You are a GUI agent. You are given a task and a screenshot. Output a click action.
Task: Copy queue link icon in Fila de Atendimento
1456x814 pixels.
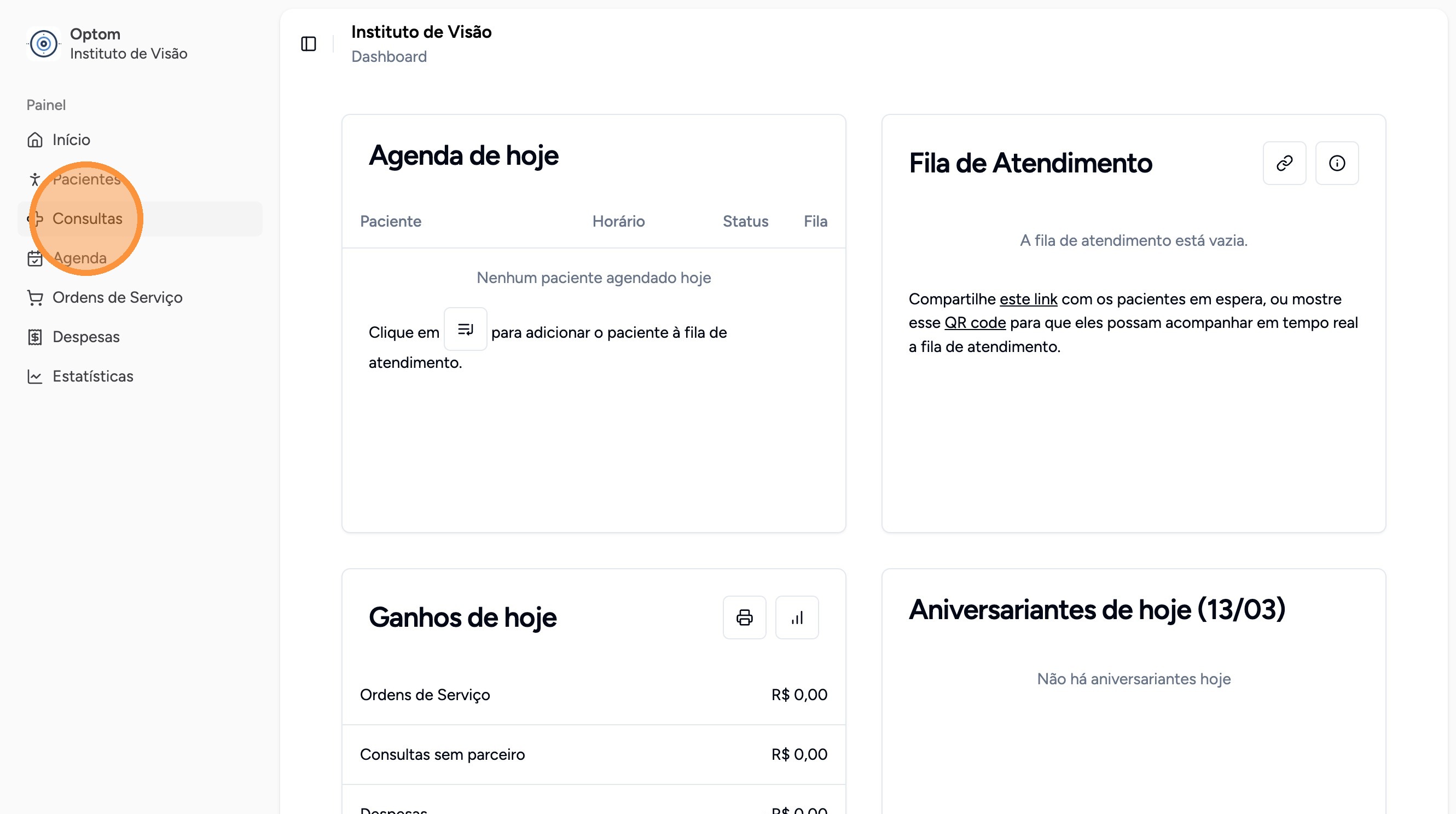[1284, 163]
